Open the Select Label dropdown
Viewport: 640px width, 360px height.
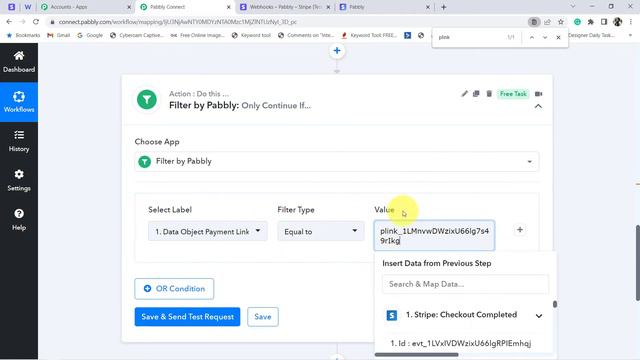pos(208,231)
